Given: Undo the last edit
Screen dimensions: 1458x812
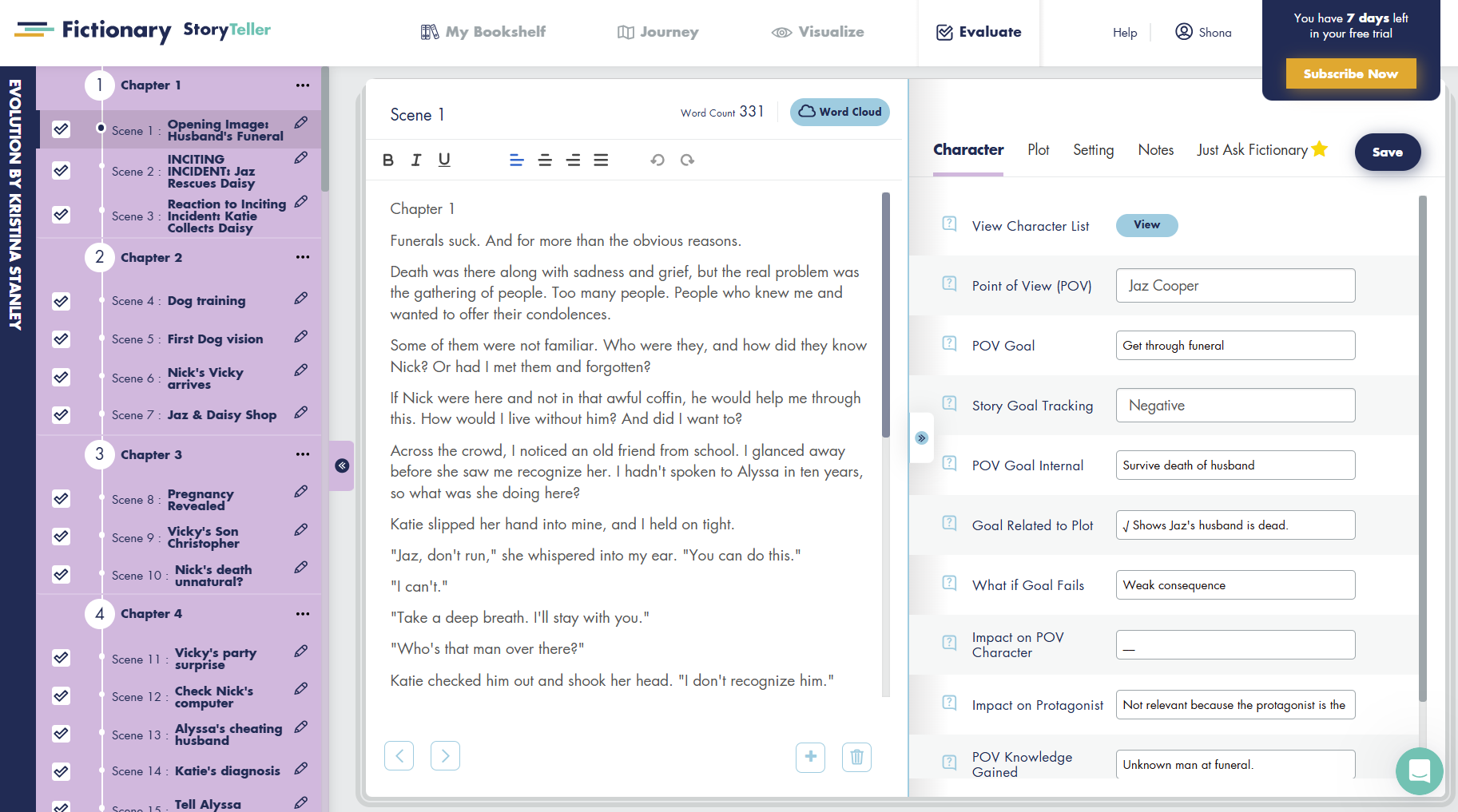Looking at the screenshot, I should tap(657, 160).
